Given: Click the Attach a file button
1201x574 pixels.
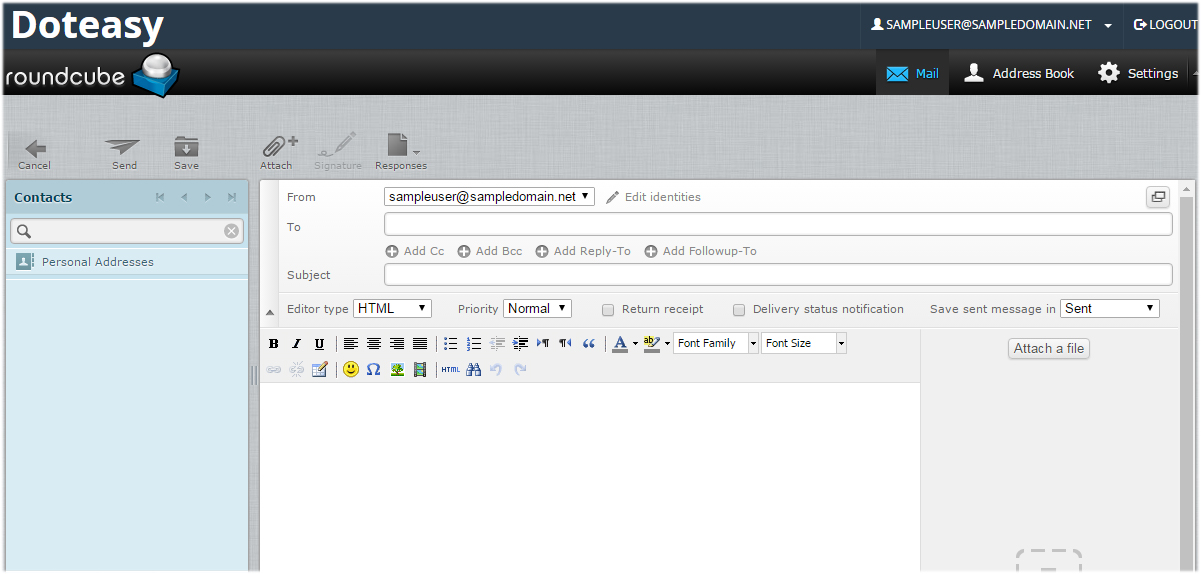Looking at the screenshot, I should coord(1049,348).
